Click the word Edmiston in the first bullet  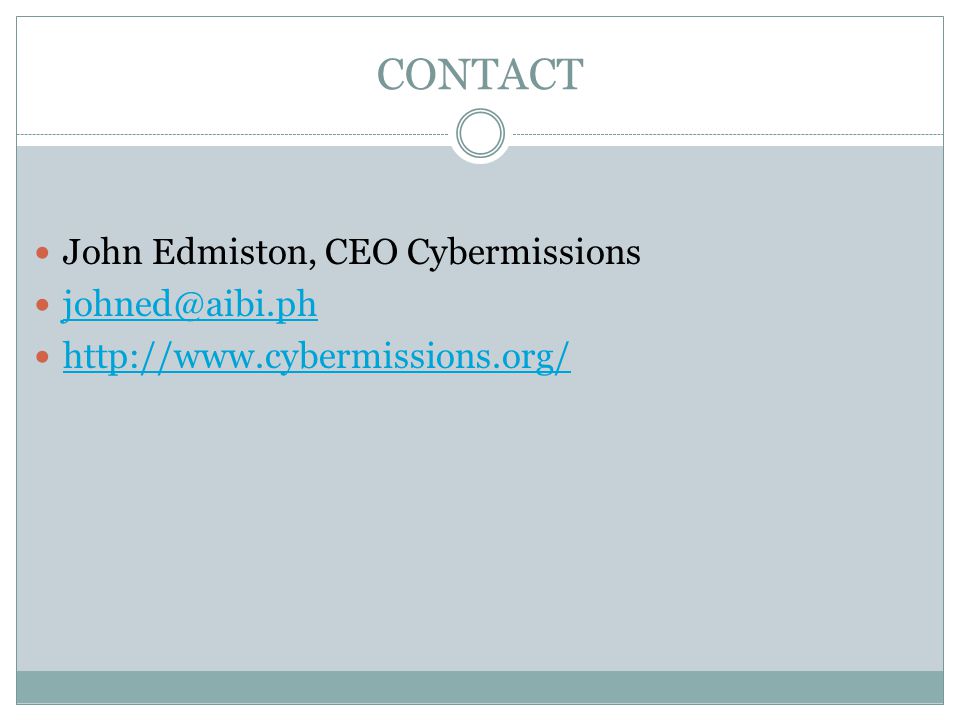tap(231, 252)
